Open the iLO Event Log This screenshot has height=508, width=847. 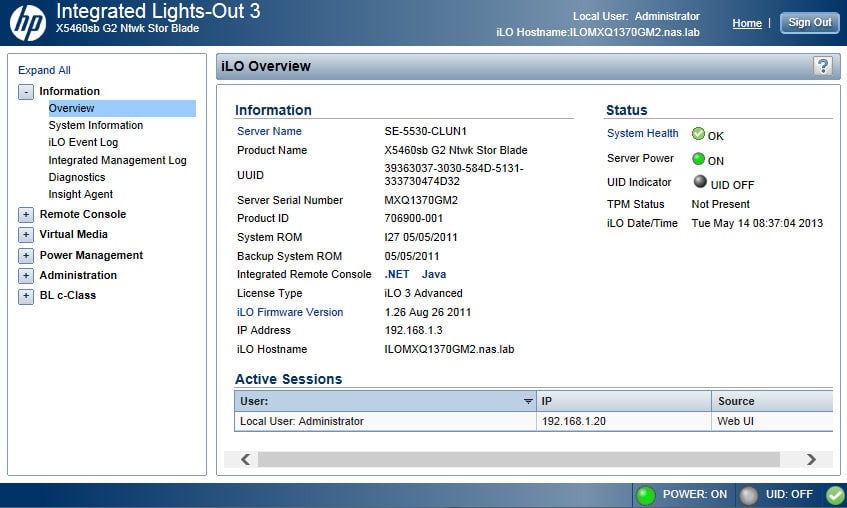coord(83,143)
